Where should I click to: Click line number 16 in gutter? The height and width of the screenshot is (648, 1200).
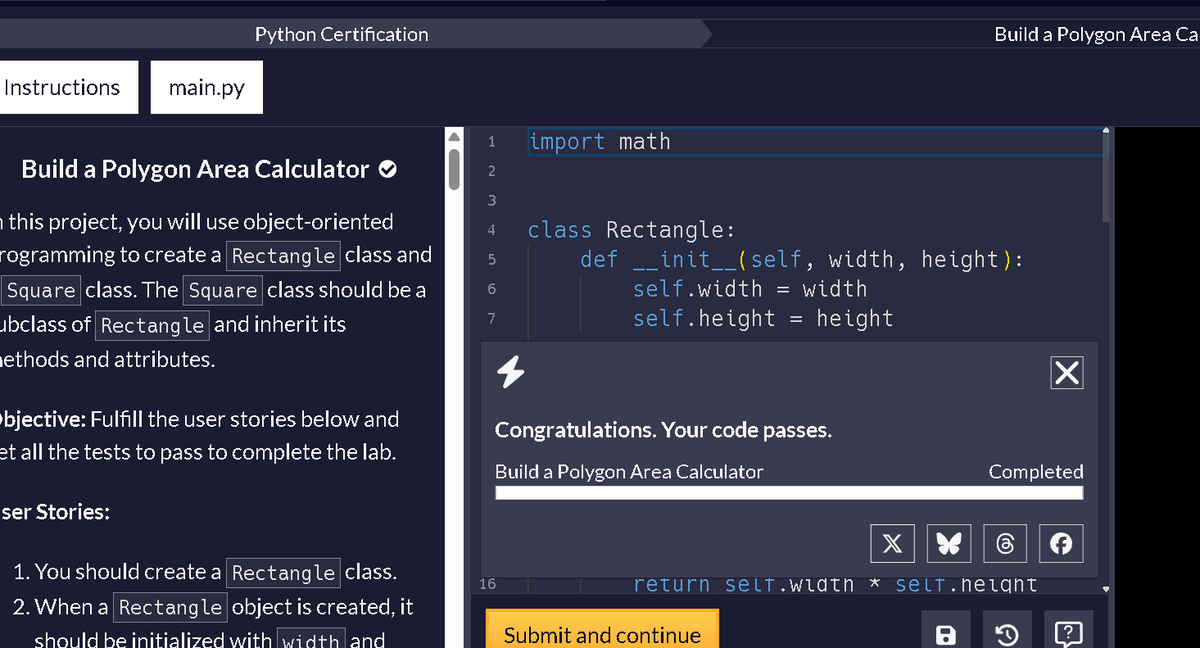pyautogui.click(x=488, y=583)
